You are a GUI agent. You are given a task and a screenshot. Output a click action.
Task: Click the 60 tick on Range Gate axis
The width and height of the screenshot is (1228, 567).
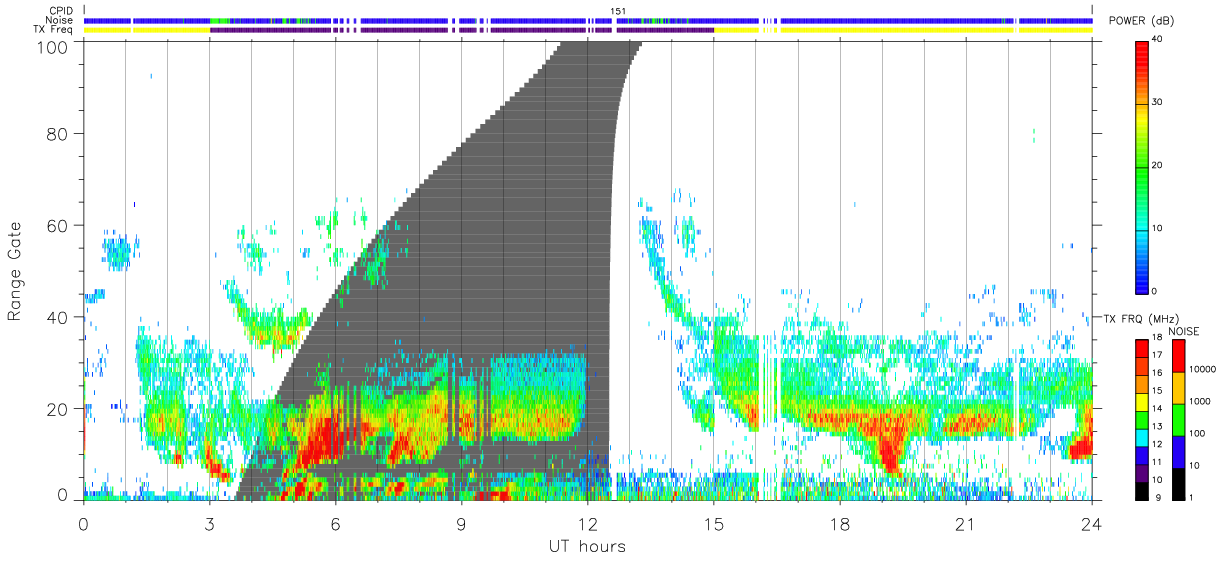pos(56,225)
